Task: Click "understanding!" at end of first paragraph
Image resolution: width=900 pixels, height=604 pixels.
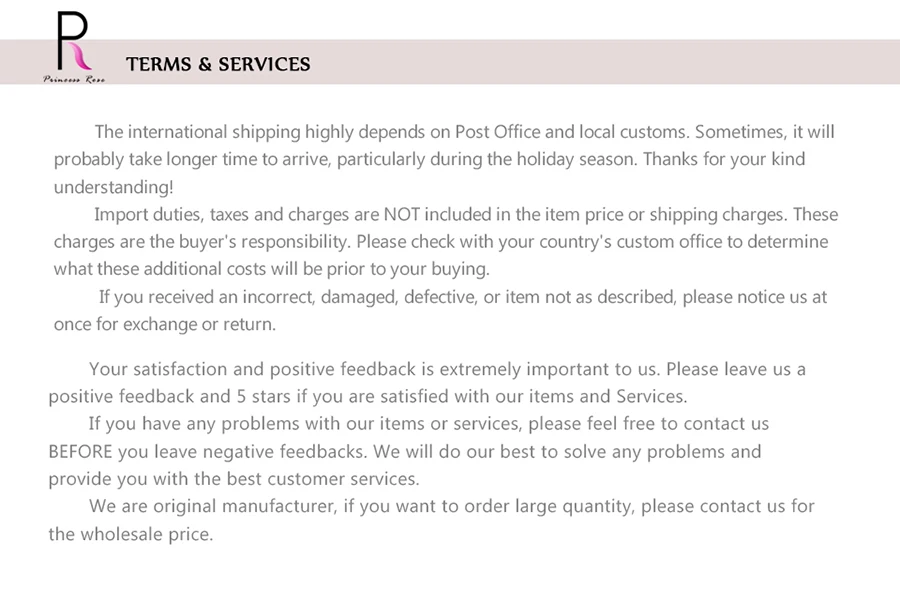Action: (113, 187)
